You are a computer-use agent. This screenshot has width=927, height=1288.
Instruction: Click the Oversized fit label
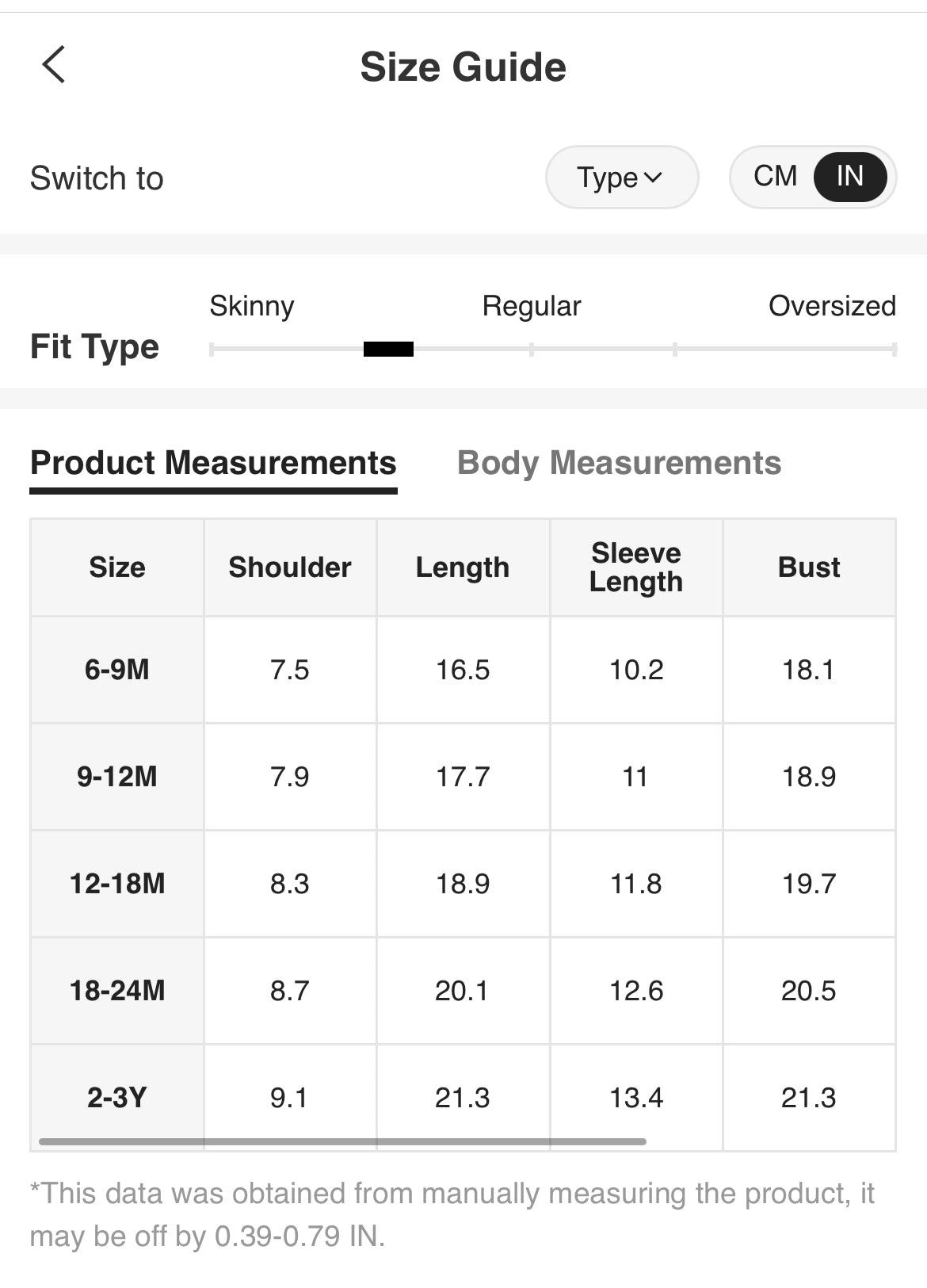(832, 306)
